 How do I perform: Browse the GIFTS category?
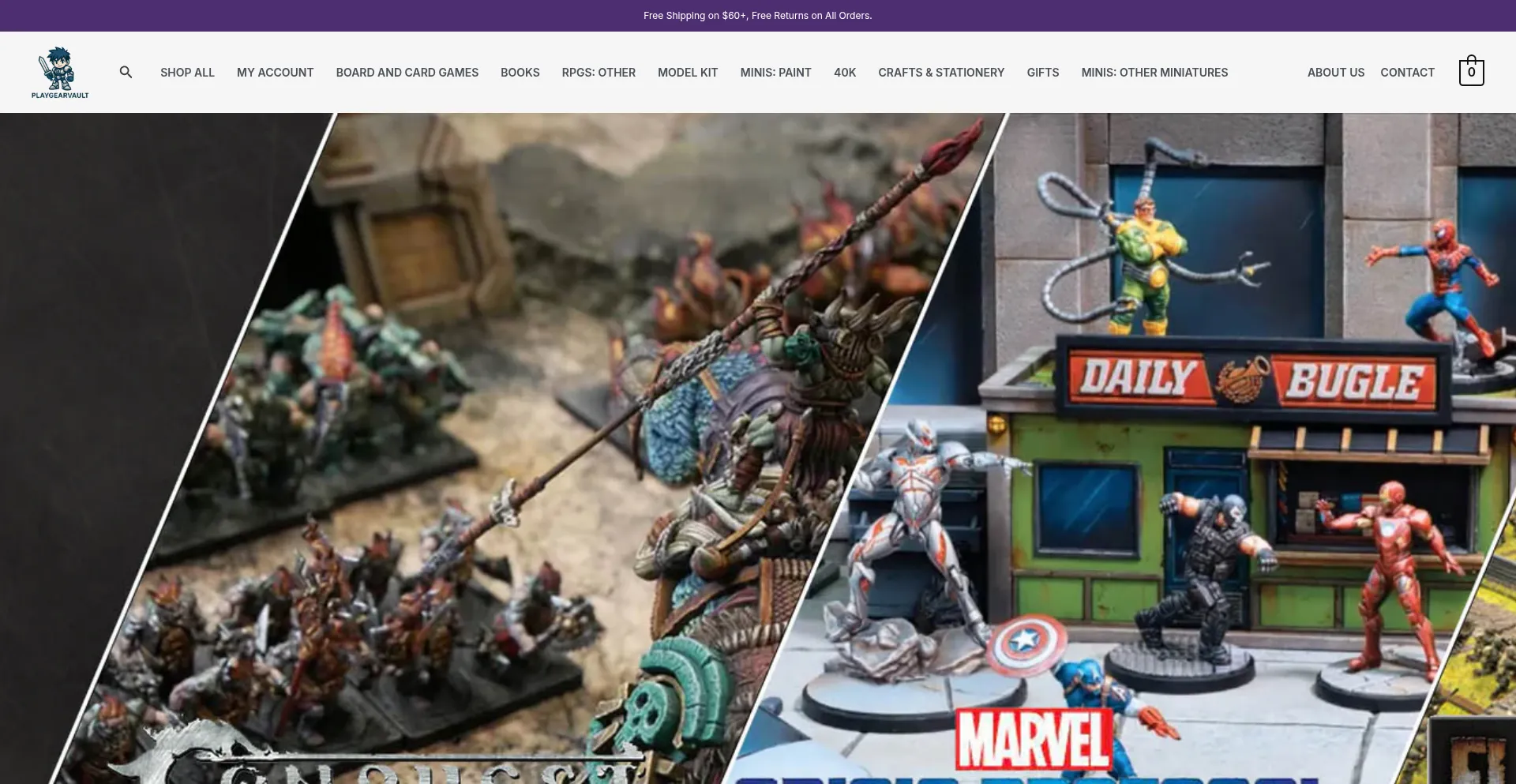click(1042, 72)
